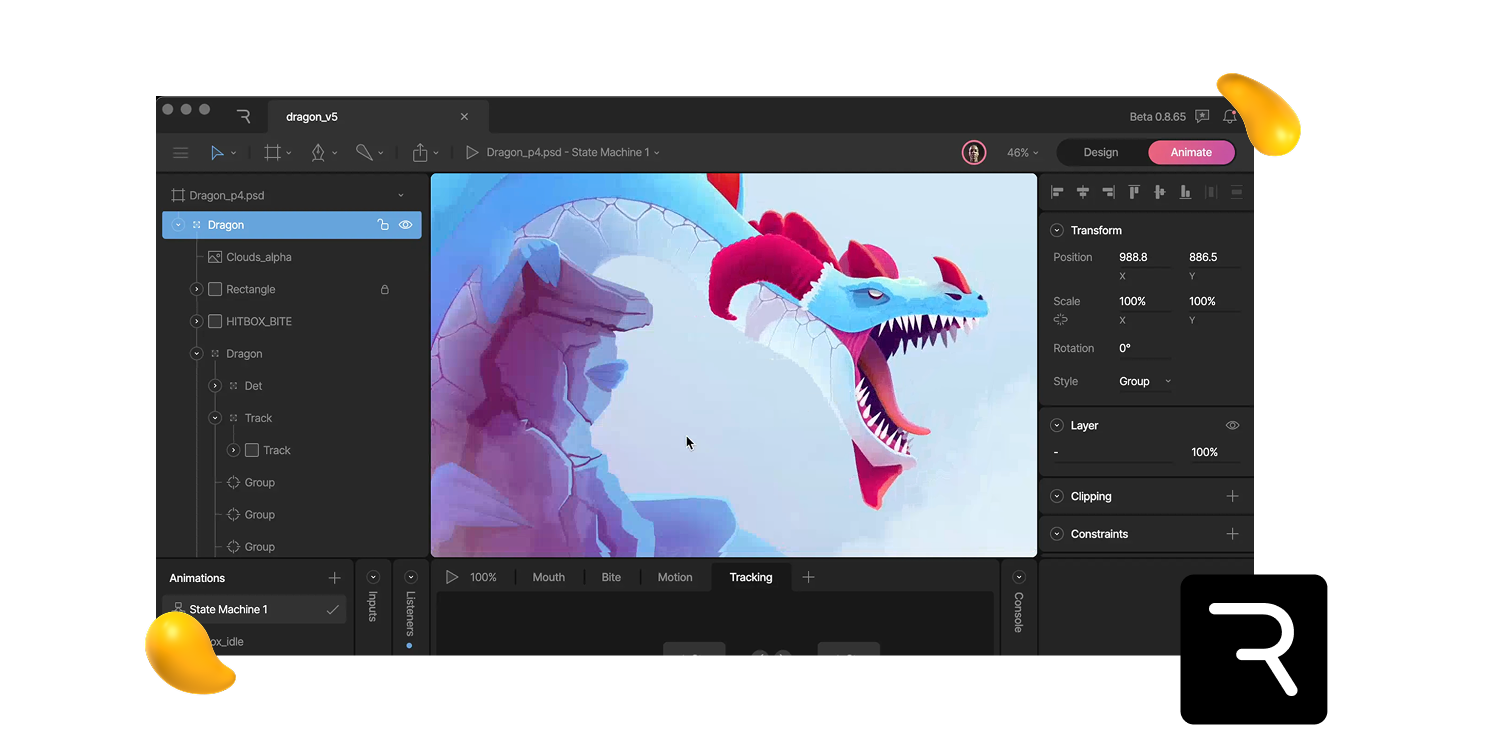Viewport: 1500px width, 750px height.
Task: Select State Machine 1 animation
Action: pyautogui.click(x=254, y=609)
